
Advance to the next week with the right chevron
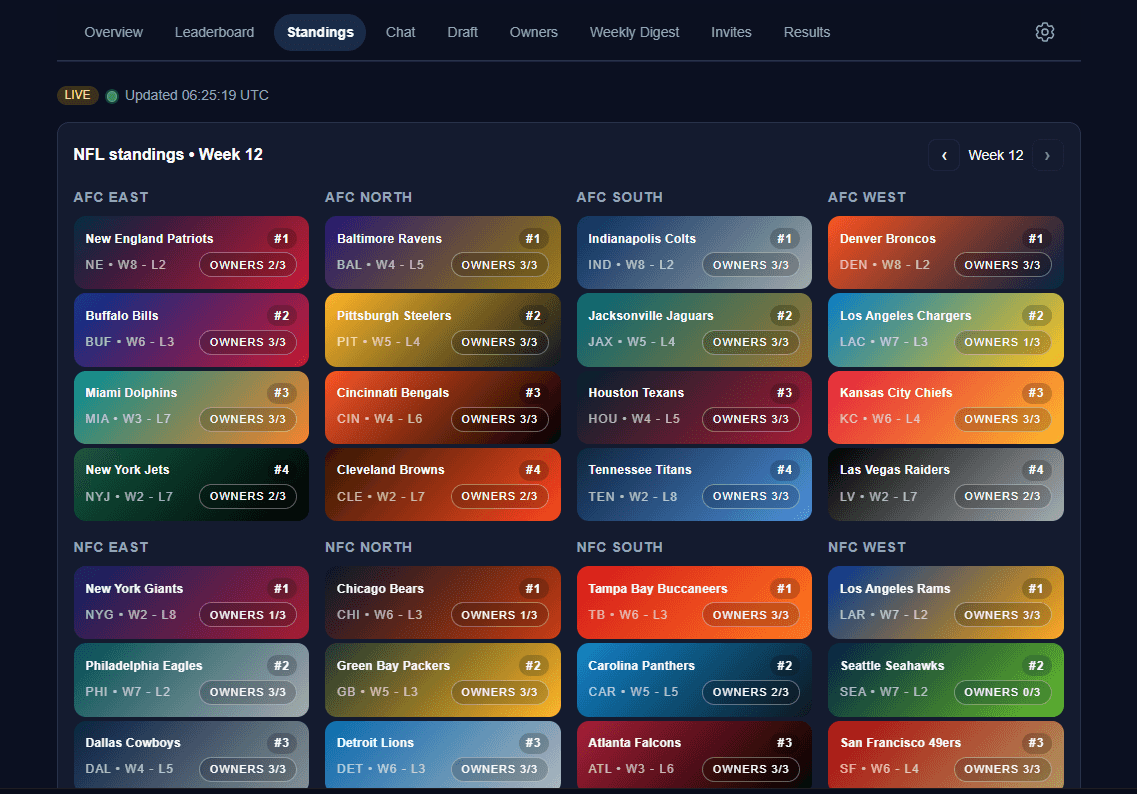point(1047,155)
